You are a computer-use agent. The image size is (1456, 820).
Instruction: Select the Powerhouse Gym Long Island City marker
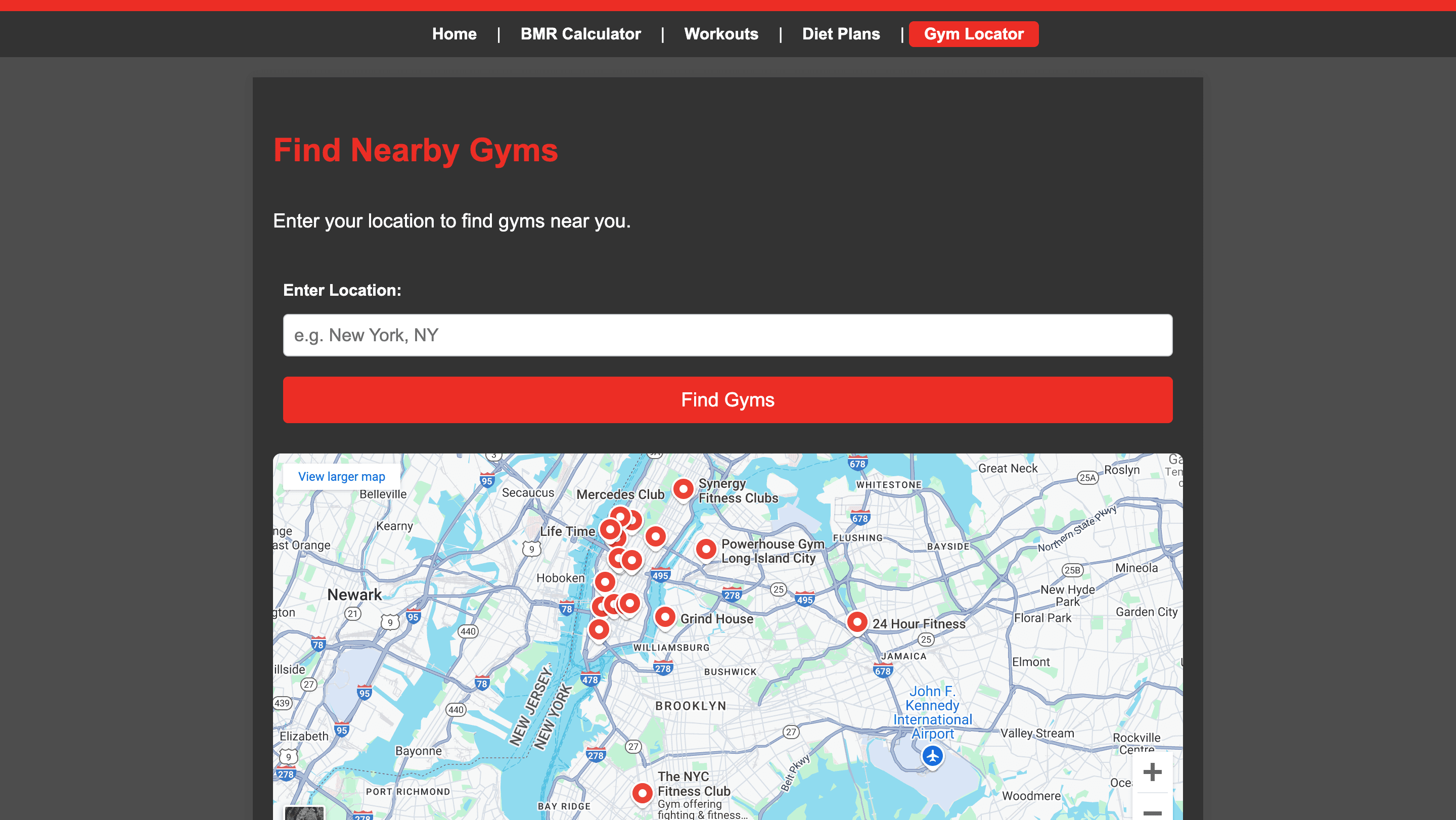pyautogui.click(x=706, y=548)
